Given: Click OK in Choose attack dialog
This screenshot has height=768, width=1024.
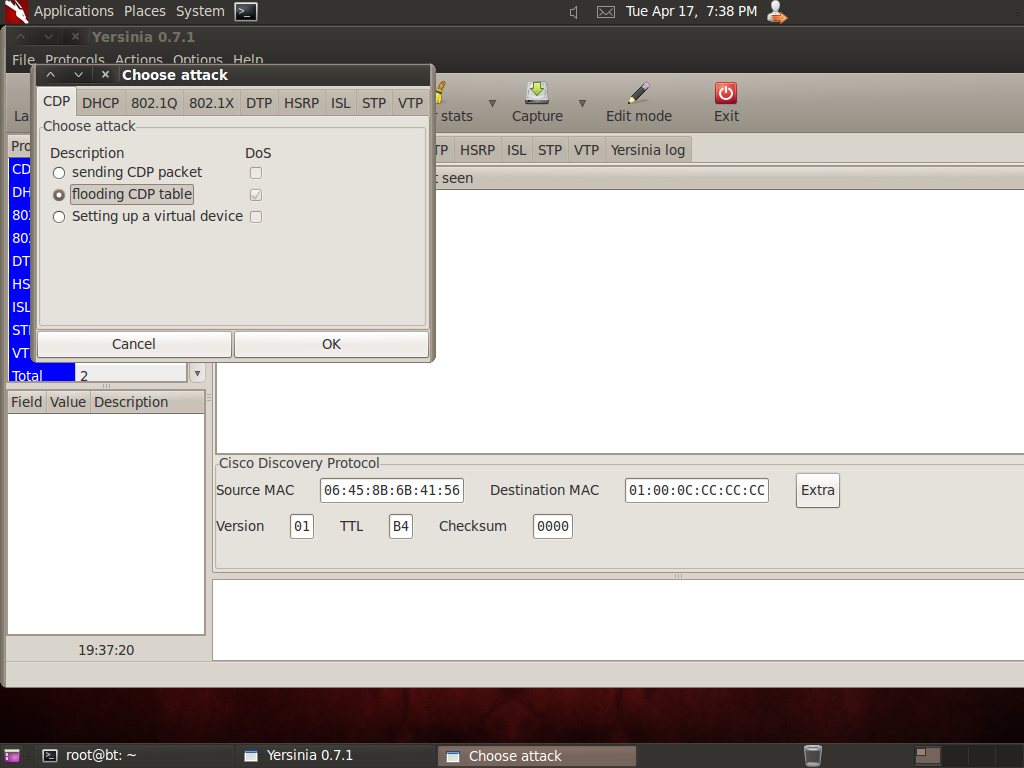Looking at the screenshot, I should 331,344.
